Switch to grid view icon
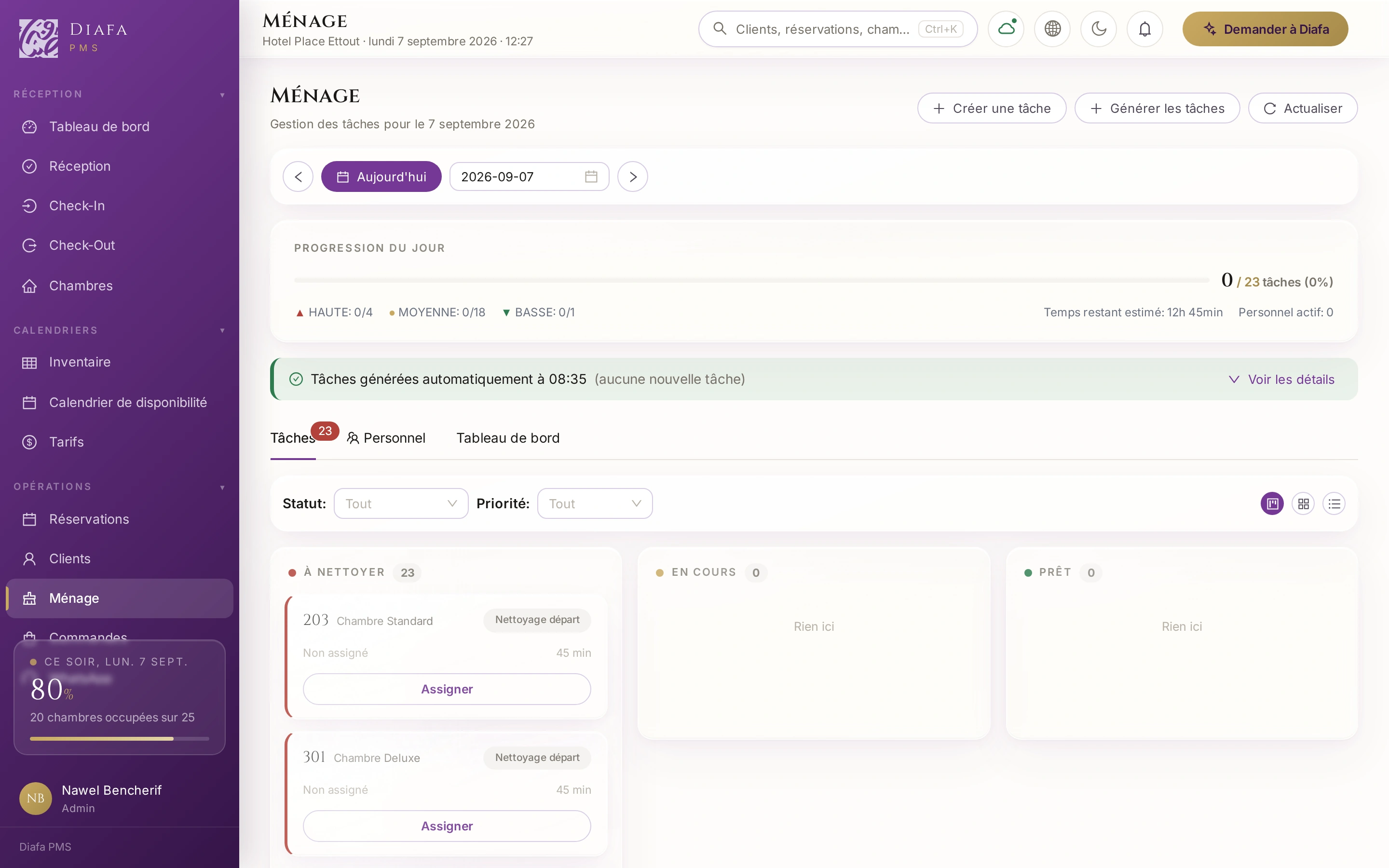 click(x=1303, y=503)
